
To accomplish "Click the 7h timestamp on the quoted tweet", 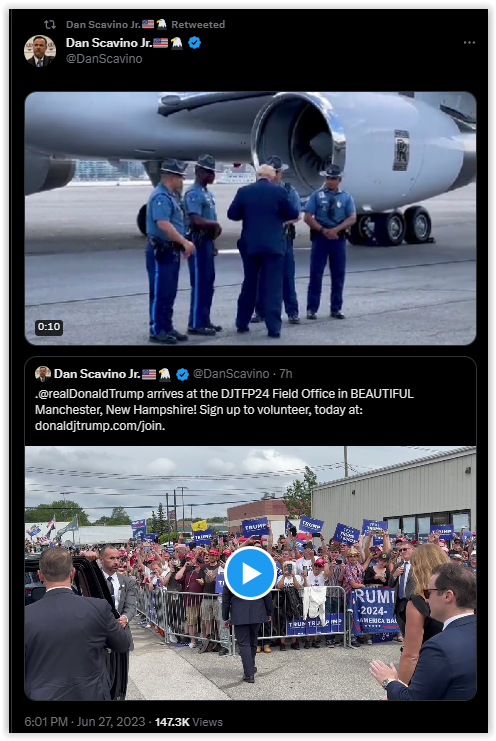I will point(286,374).
